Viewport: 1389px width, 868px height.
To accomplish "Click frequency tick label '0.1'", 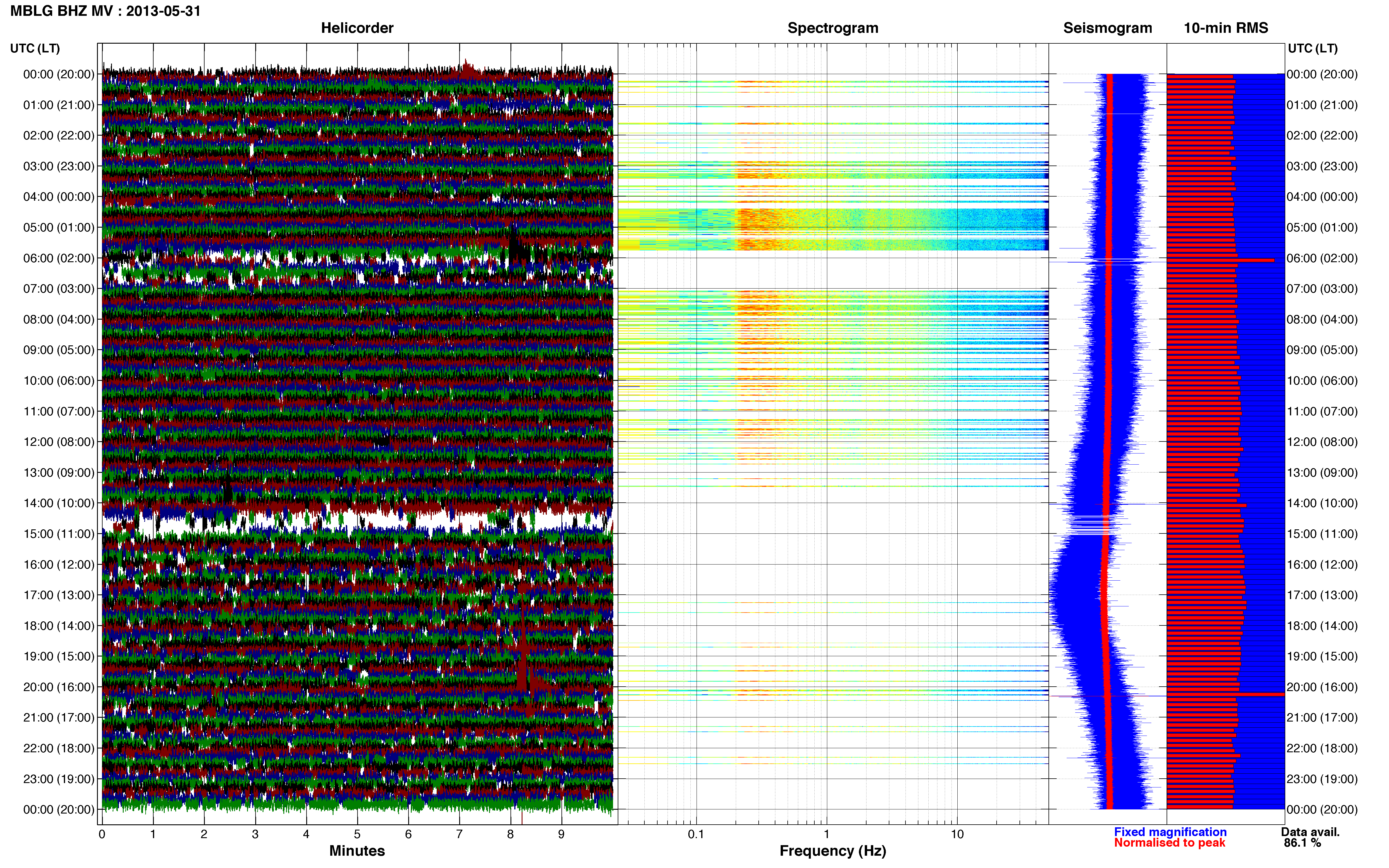I will (696, 835).
